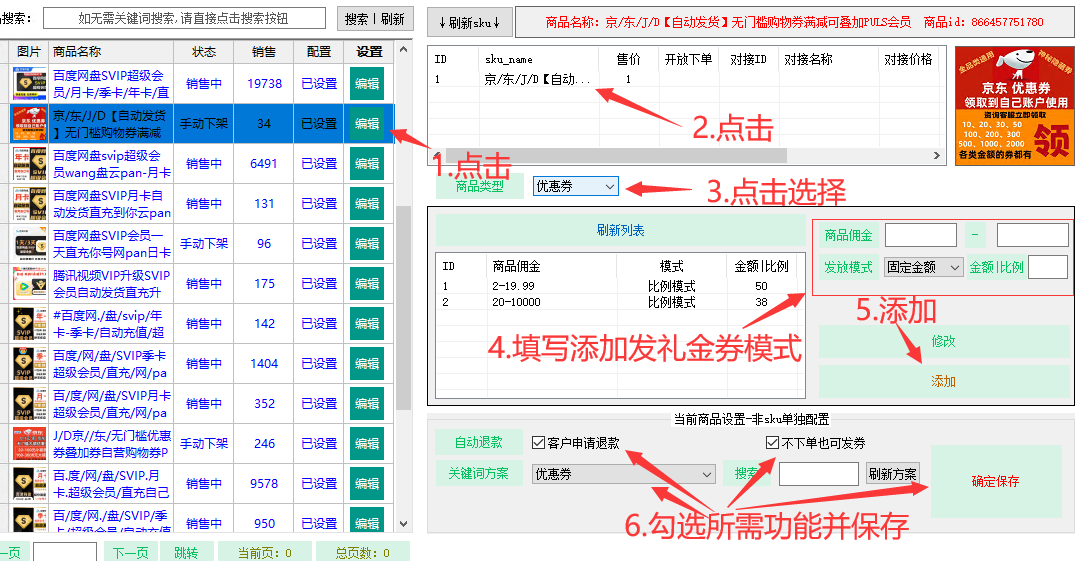The height and width of the screenshot is (561, 1078).
Task: Select product name #百度网./盘/svip/年卡
Action: tap(109, 323)
